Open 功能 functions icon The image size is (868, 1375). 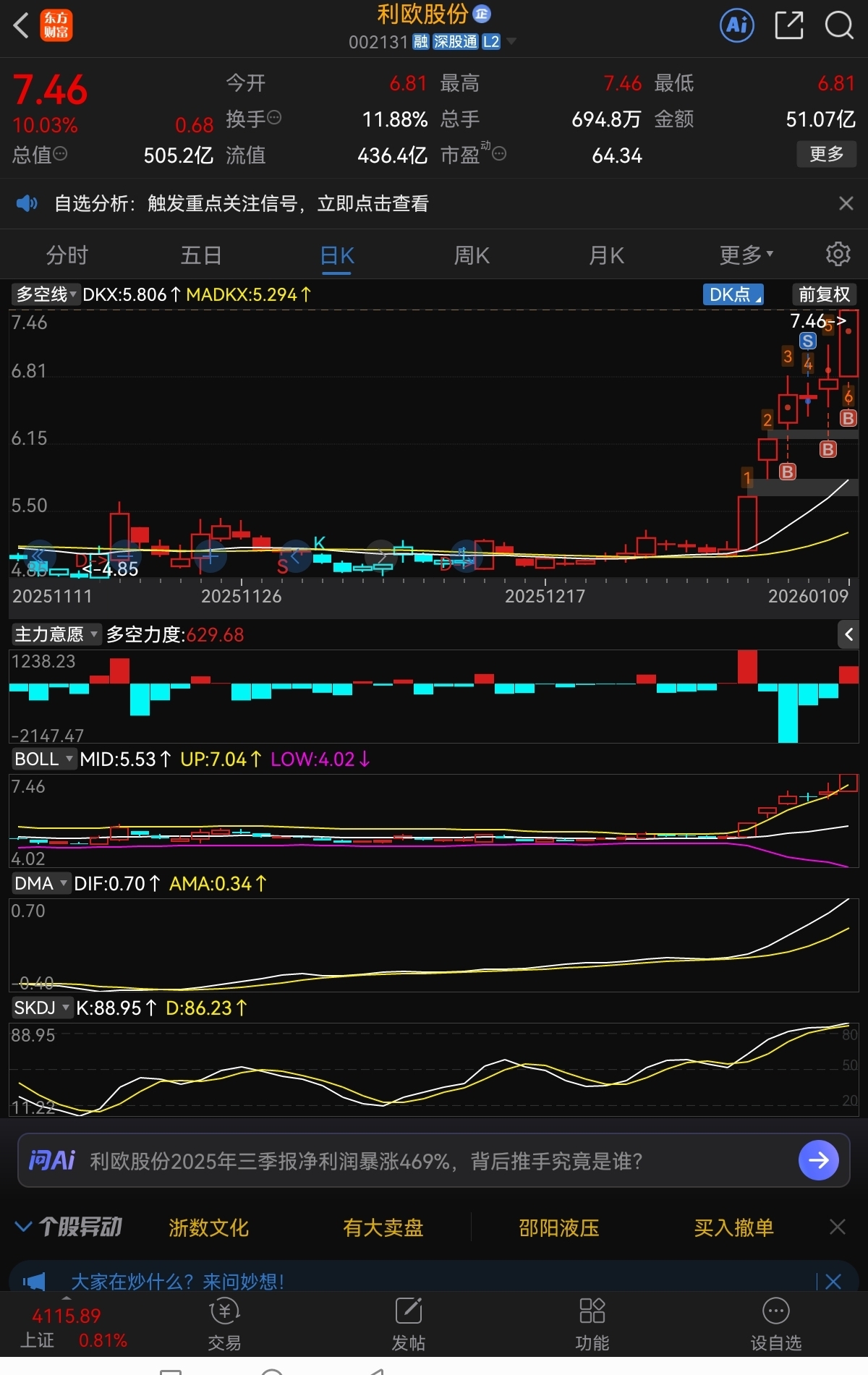point(592,1324)
